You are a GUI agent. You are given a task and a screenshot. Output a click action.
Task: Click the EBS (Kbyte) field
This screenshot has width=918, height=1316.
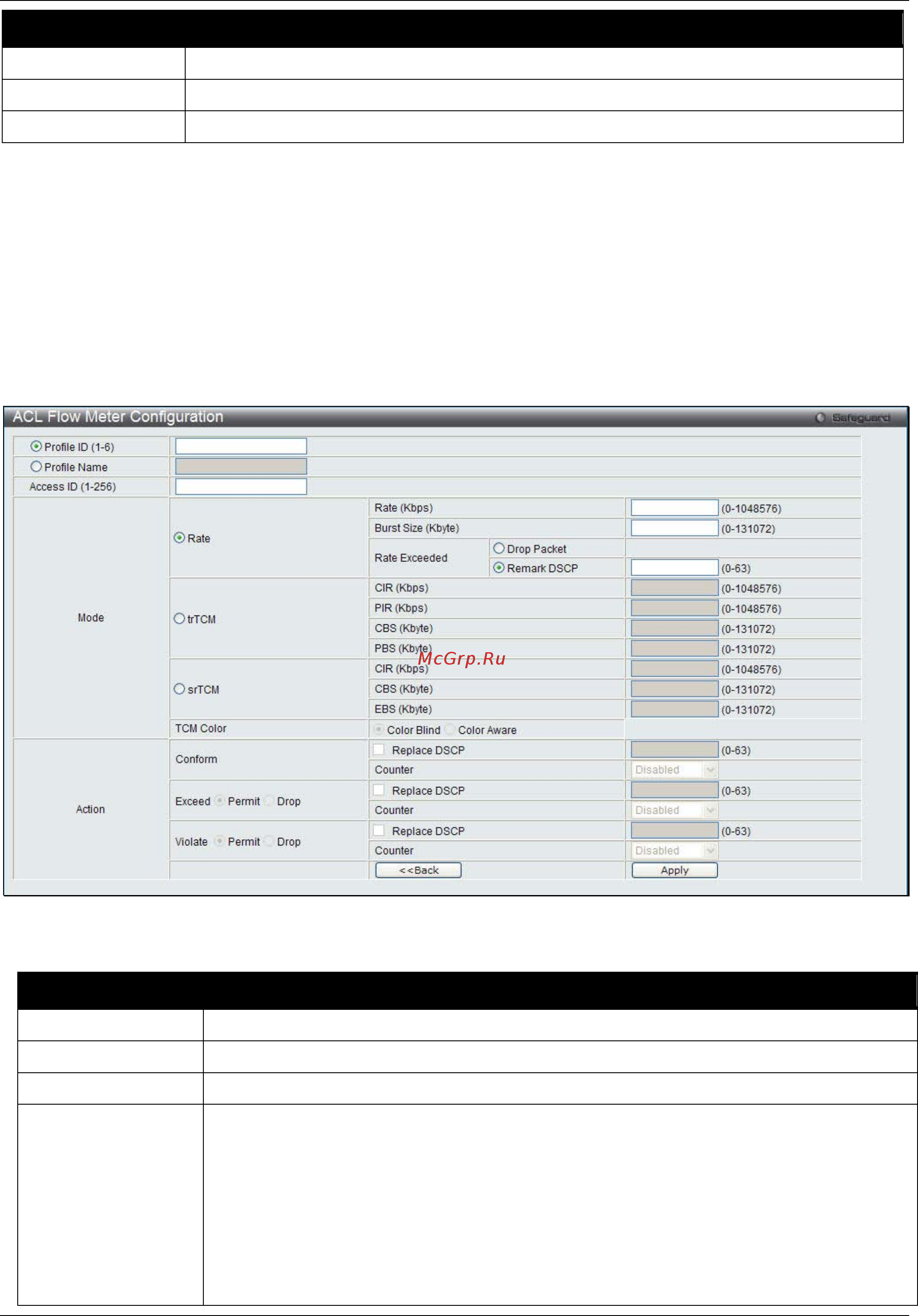[674, 709]
